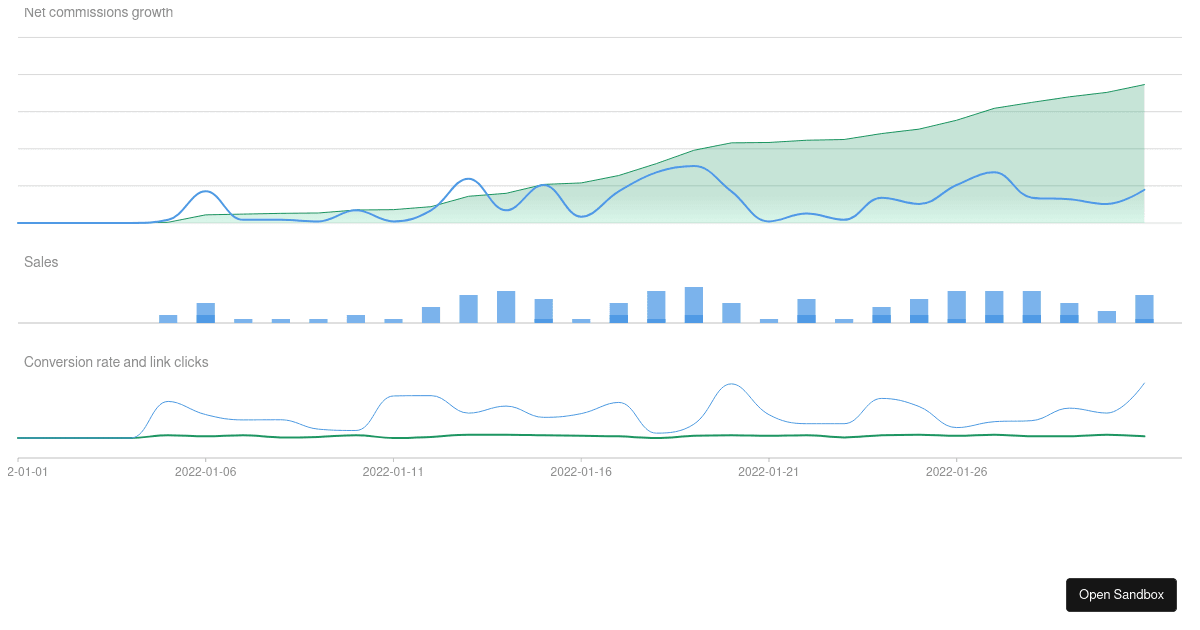Click the peak of the conversion chart line
Viewport: 1200px width, 630px height.
tap(731, 382)
